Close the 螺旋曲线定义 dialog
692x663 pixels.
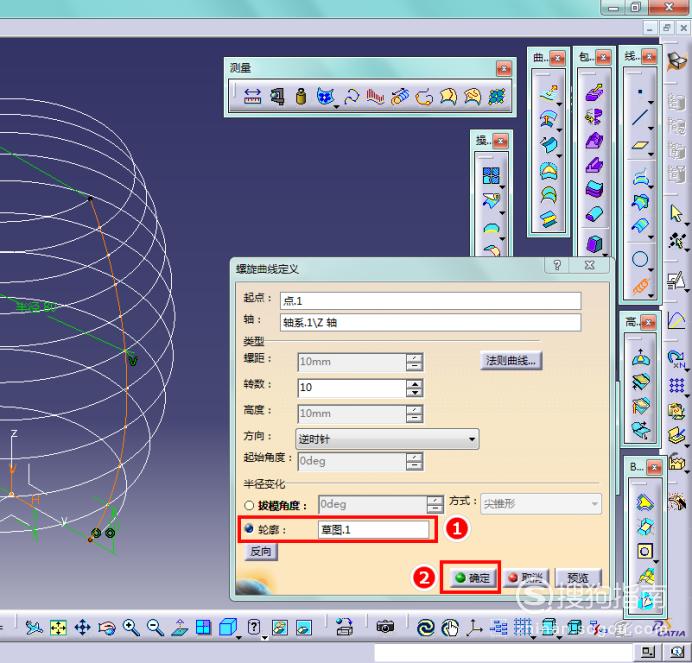tap(590, 265)
